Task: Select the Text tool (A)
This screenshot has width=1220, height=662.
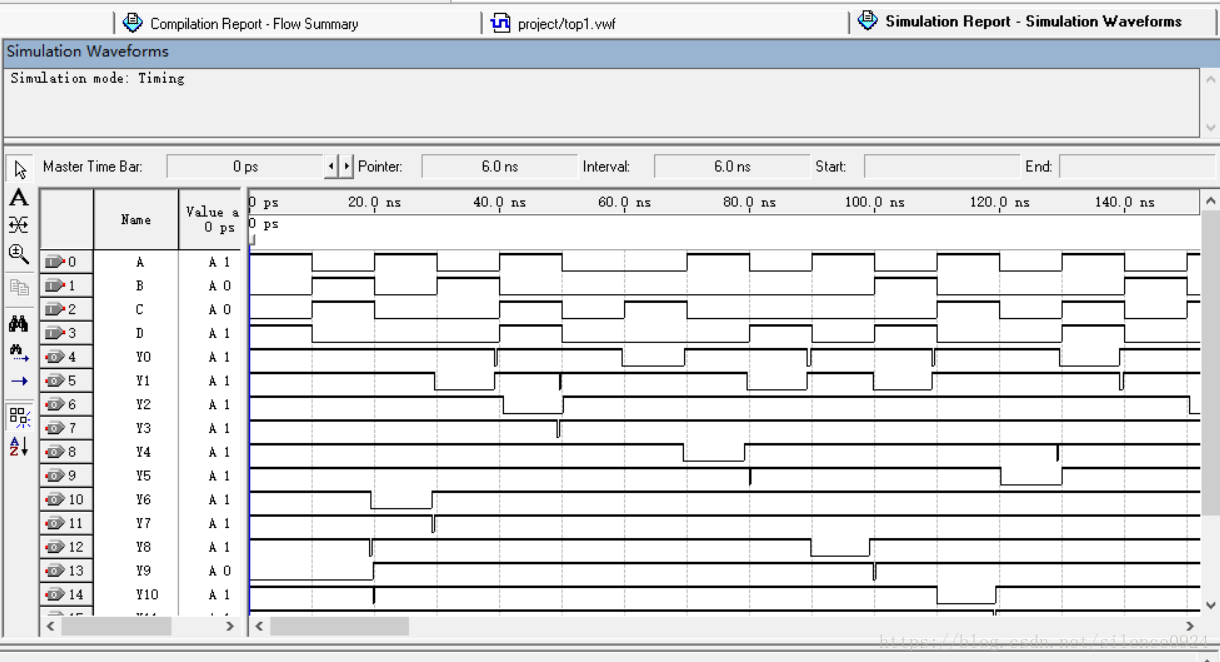Action: coord(19,198)
